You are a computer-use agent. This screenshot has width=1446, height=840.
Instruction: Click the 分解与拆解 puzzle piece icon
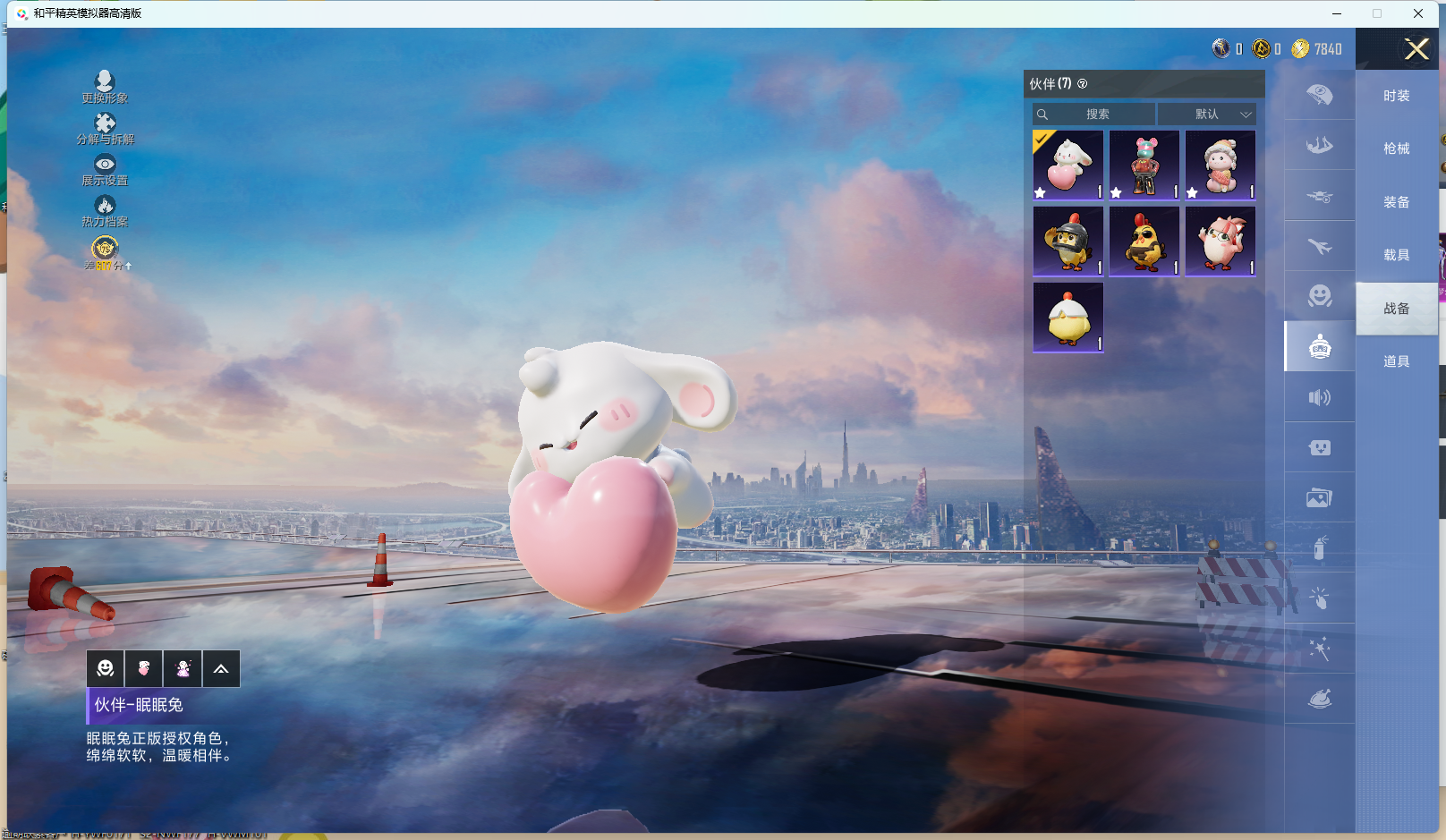(105, 123)
